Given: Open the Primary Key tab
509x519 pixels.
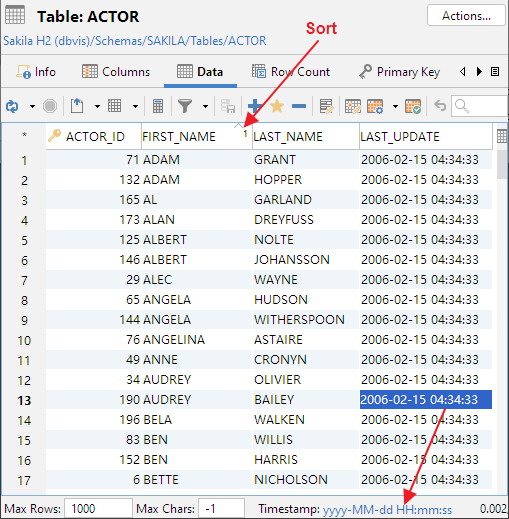Looking at the screenshot, I should tap(399, 72).
